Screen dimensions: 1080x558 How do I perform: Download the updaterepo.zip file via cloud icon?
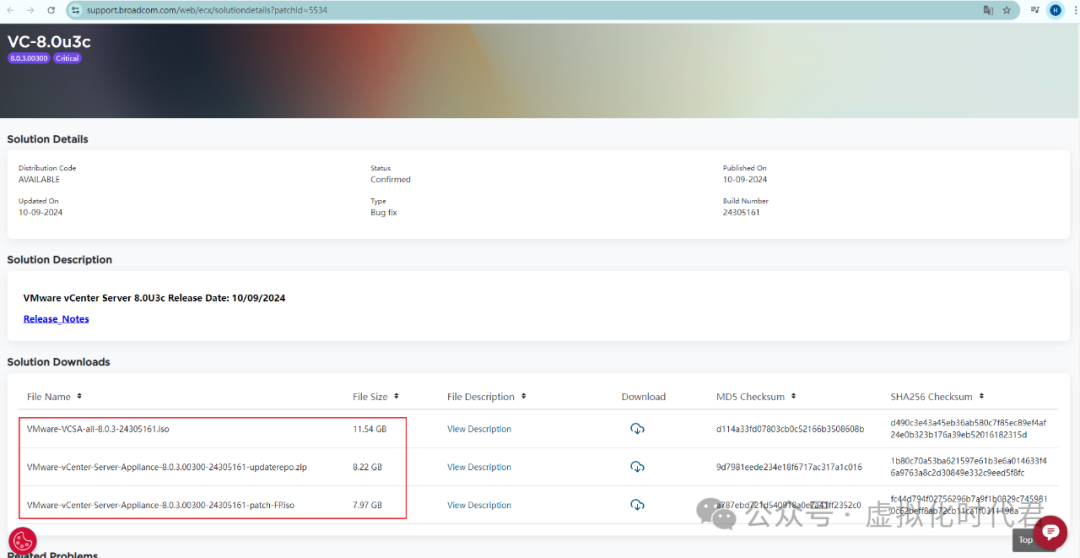pyautogui.click(x=637, y=466)
